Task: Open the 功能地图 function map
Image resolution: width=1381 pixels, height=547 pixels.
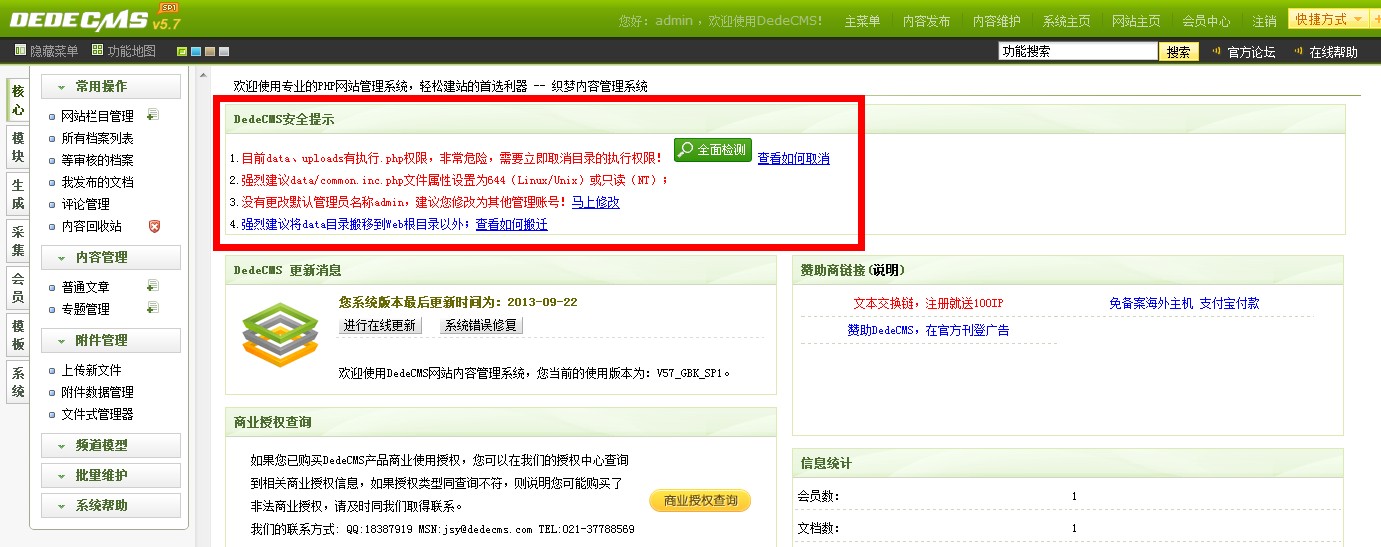Action: point(123,51)
